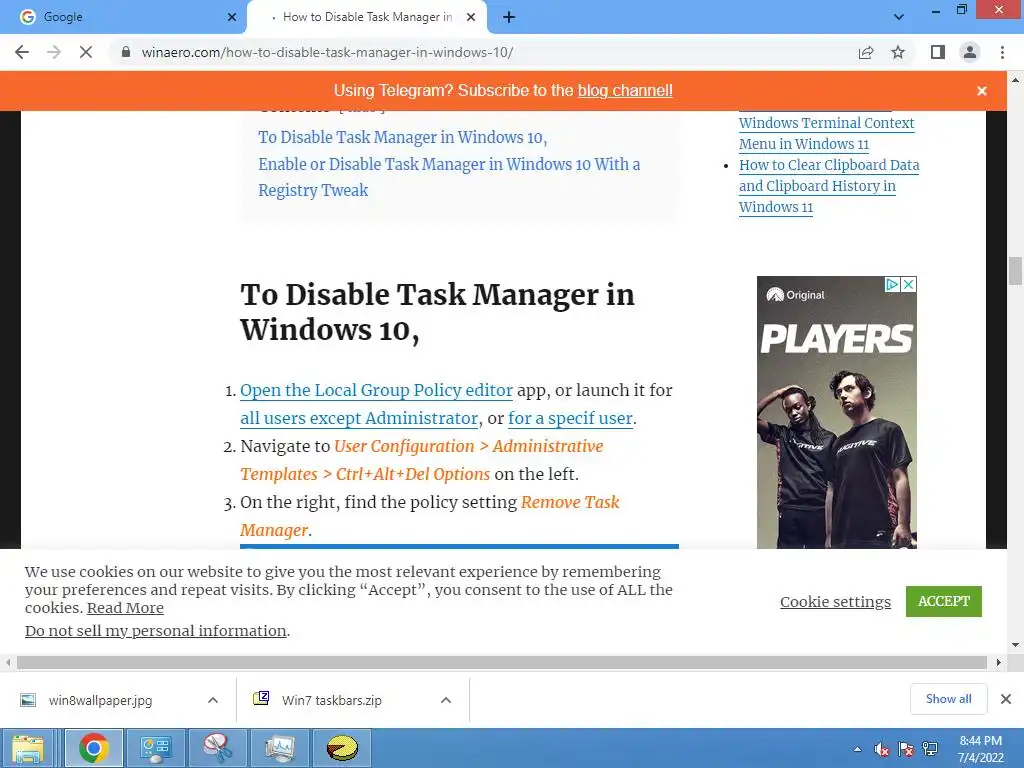Open Enable or Disable Task Manager Registry Tweak link
1024x768 pixels.
pyautogui.click(x=449, y=177)
